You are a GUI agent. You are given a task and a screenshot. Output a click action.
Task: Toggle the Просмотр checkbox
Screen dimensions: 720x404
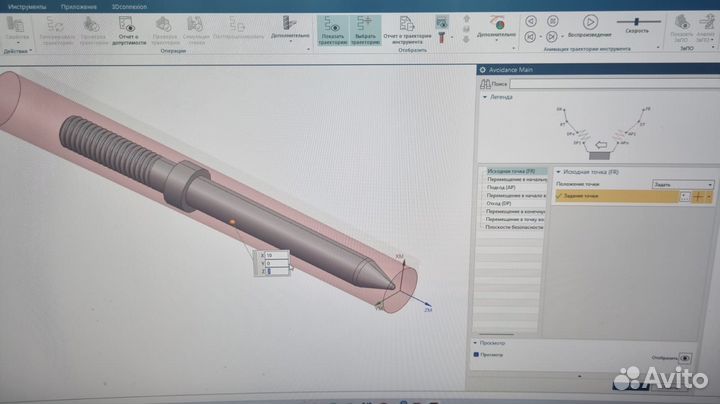tap(477, 354)
